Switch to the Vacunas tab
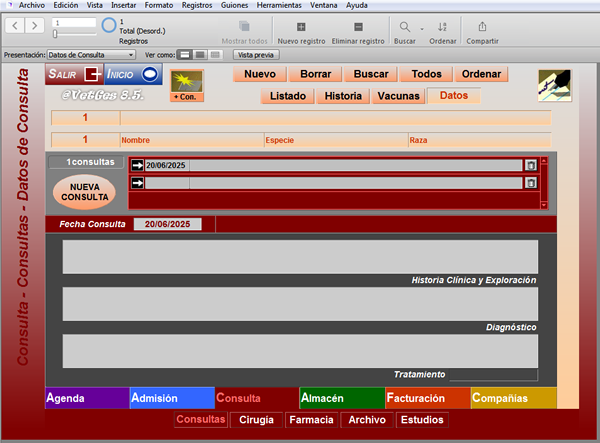Screen dimensions: 600x443 pyautogui.click(x=398, y=96)
